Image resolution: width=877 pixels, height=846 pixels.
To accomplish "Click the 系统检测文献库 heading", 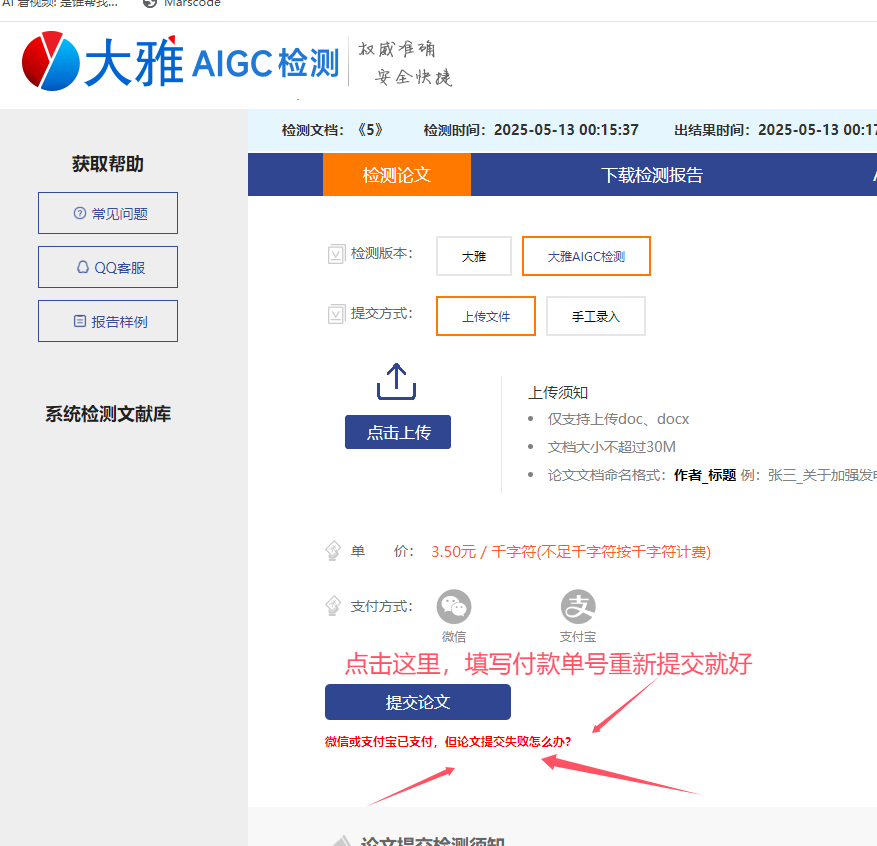I will 108,414.
